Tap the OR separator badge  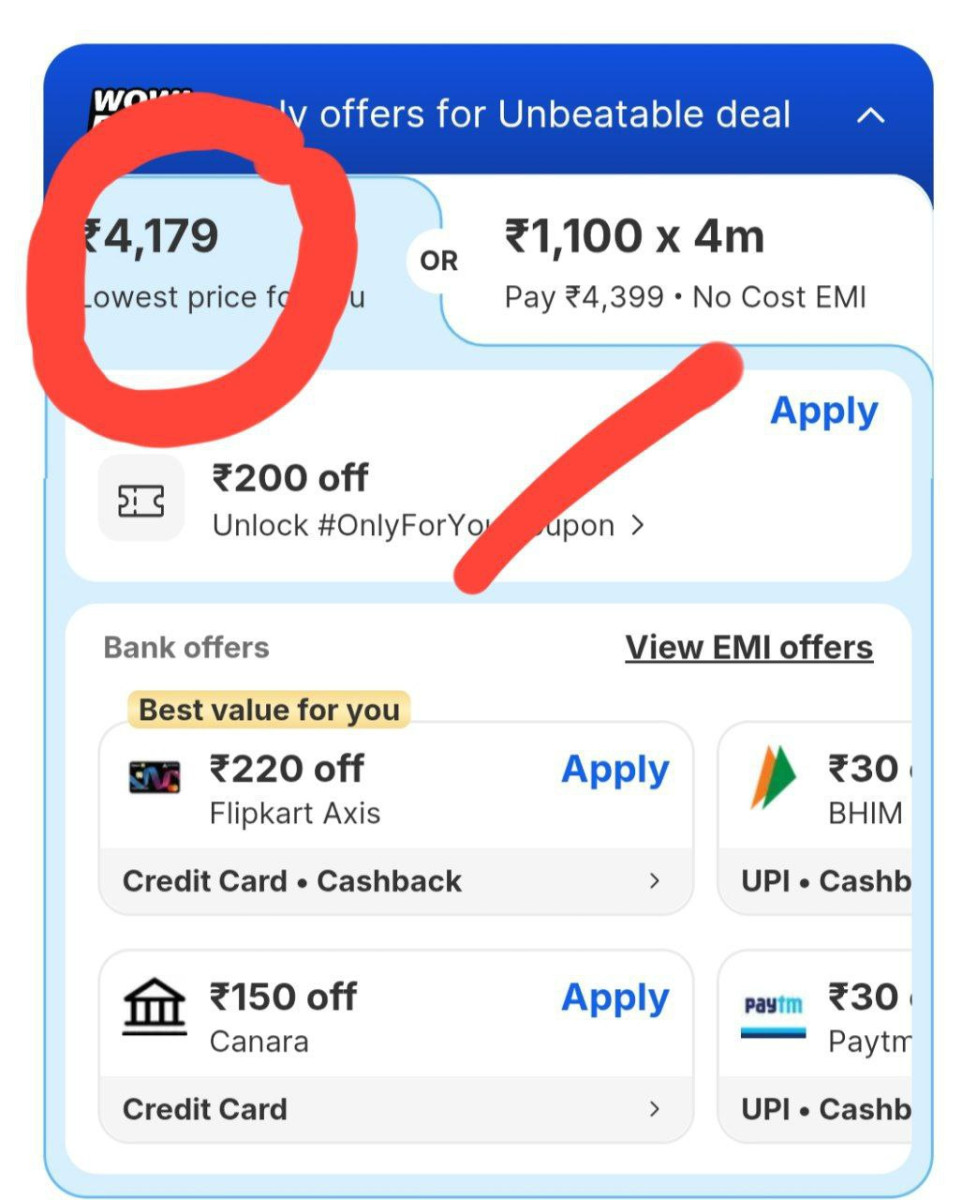tap(438, 262)
